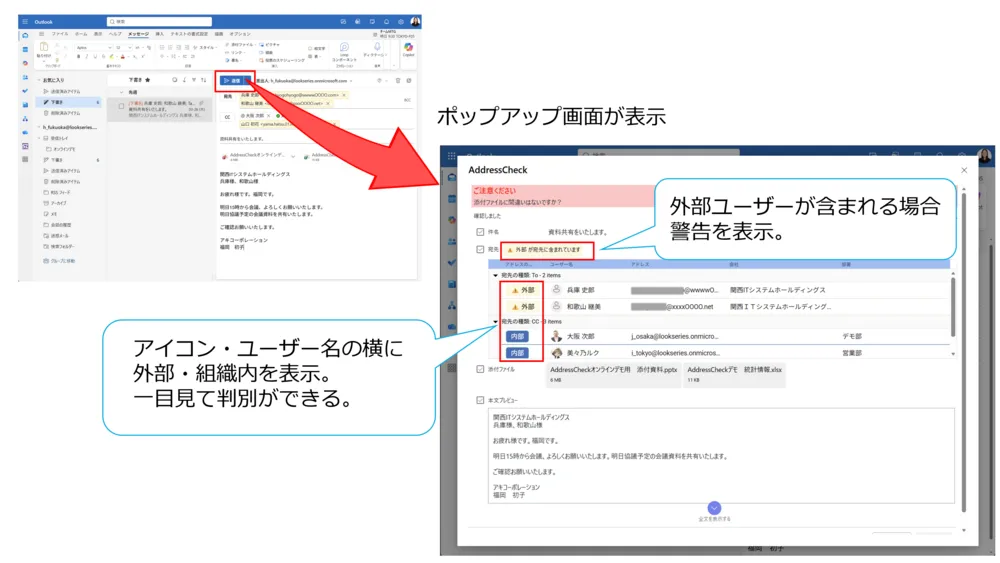This screenshot has height=563, width=1000.
Task: Click the CC recipient picker button
Action: [227, 117]
